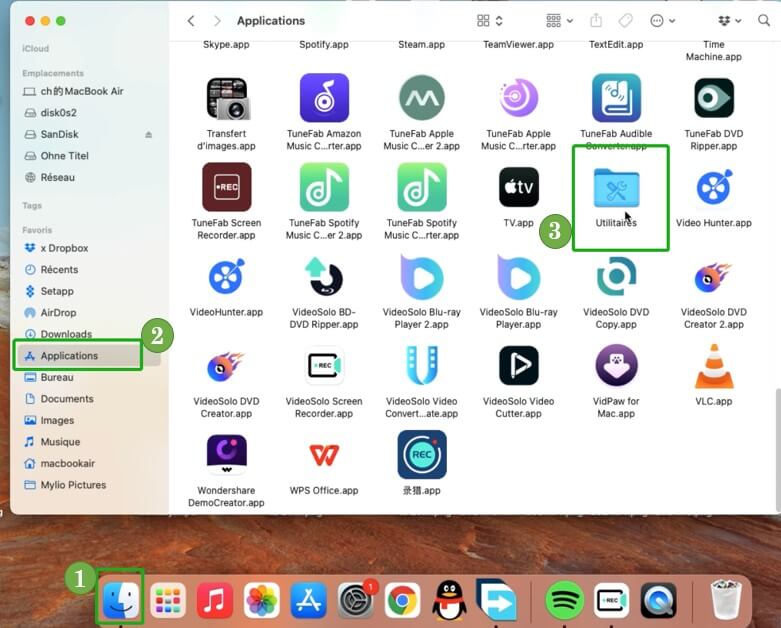
Task: Open the group-by options dropdown
Action: (x=559, y=21)
